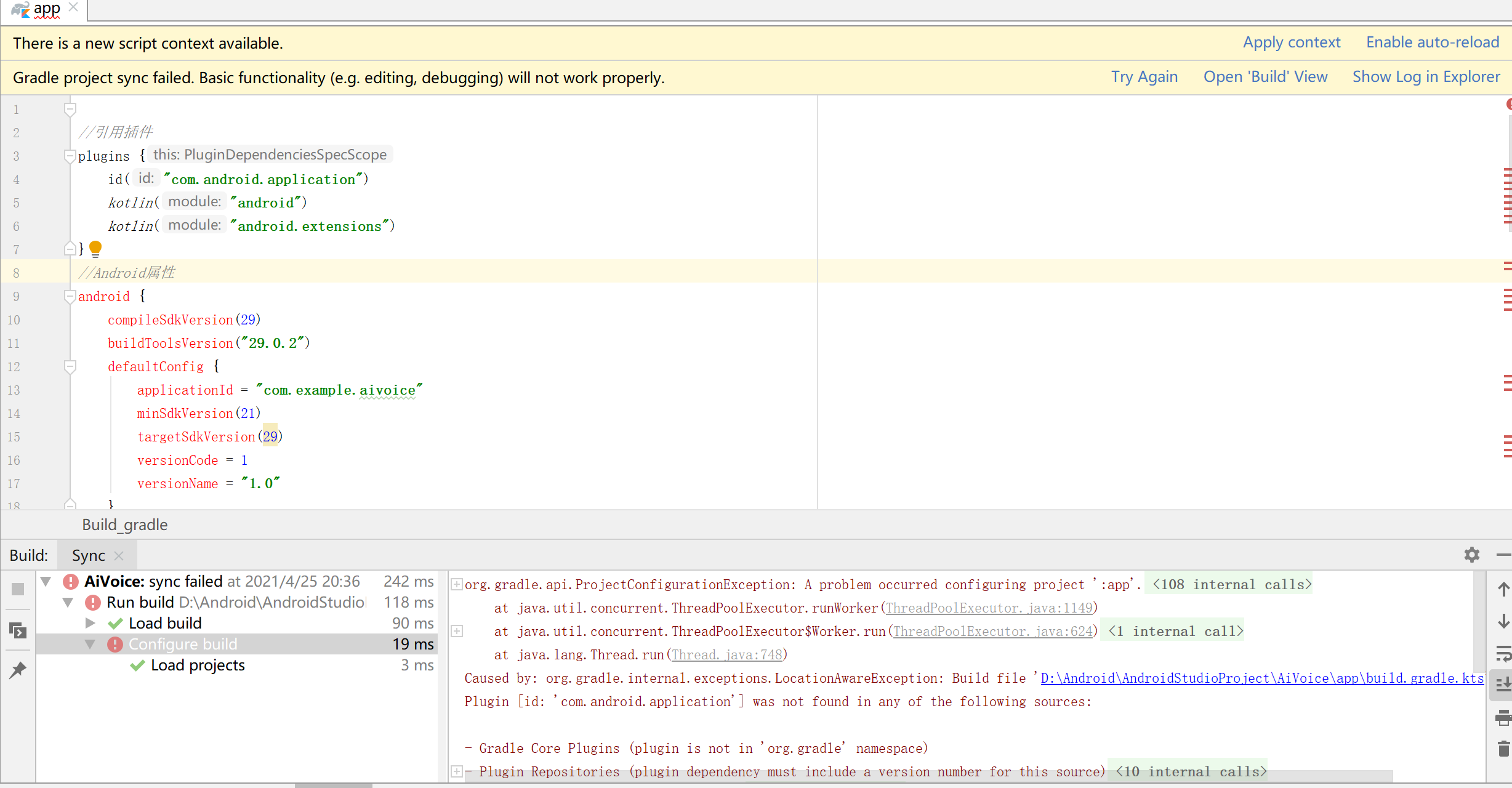Select the Configure build row
Screen dimensions: 1512x788
(x=237, y=644)
